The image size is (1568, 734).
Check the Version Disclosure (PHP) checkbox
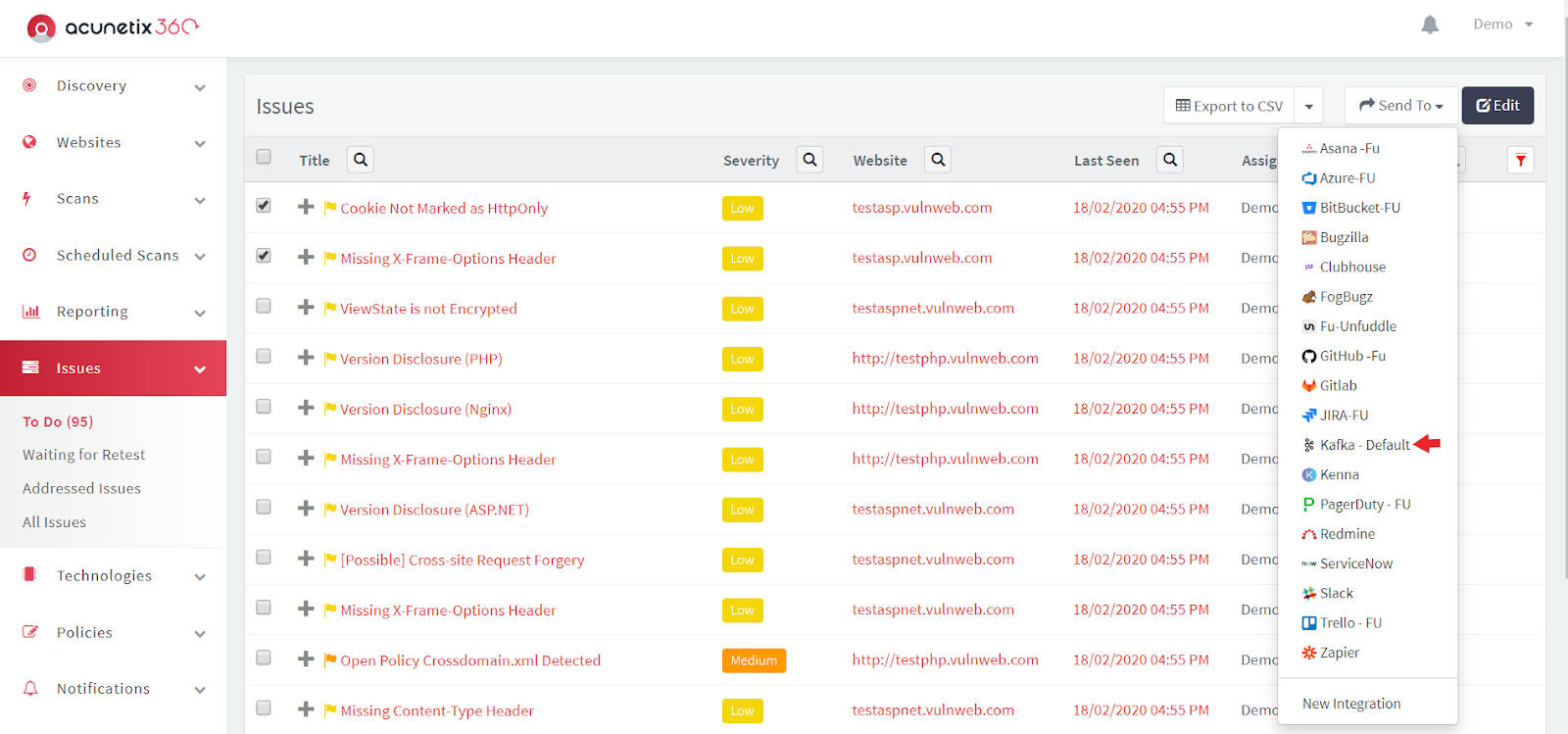point(264,356)
